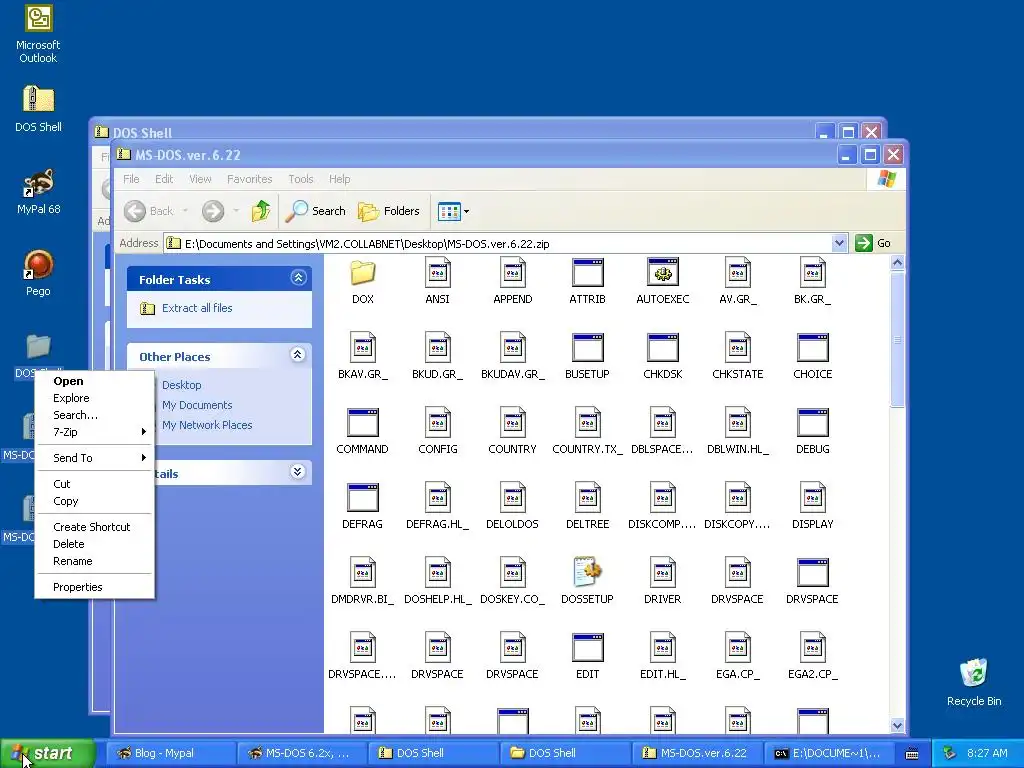Expand the Address bar dropdown arrow
Viewport: 1024px width, 768px height.
839,244
